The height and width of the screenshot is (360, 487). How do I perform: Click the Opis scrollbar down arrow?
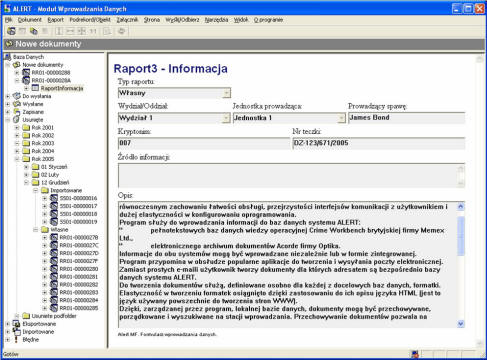point(461,323)
